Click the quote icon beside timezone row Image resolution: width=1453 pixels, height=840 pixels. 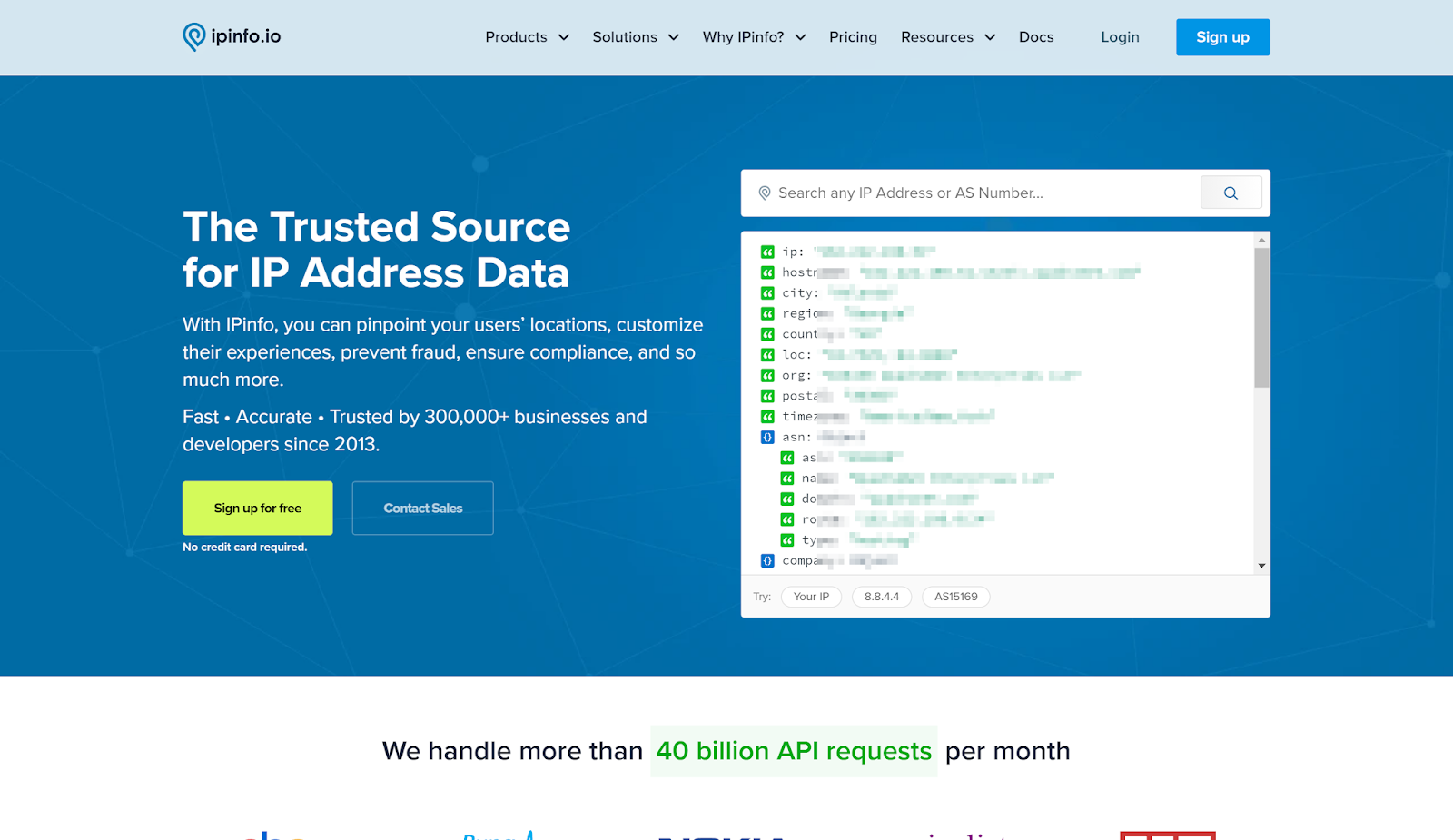coord(767,417)
